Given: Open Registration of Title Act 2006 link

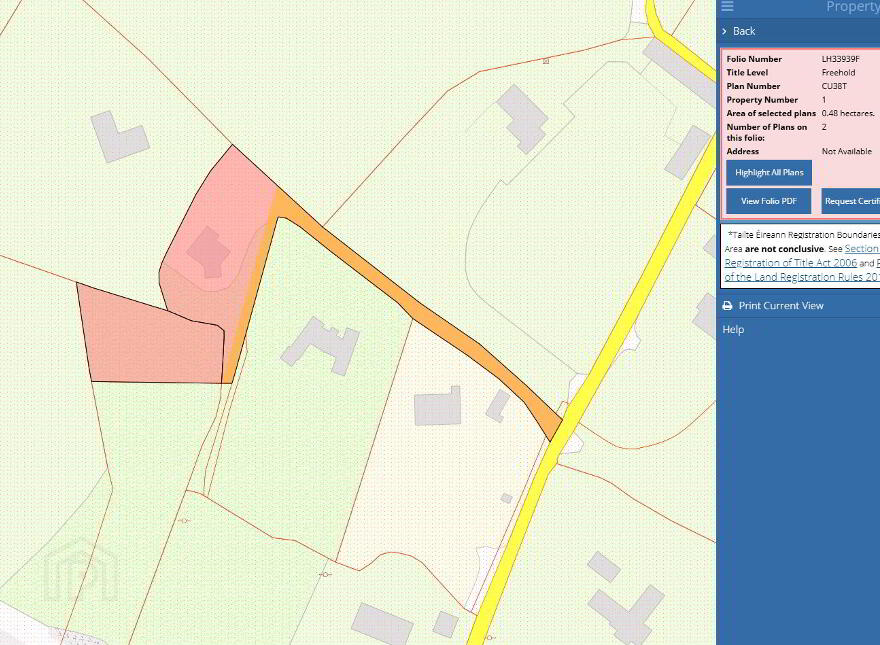Looking at the screenshot, I should point(790,263).
